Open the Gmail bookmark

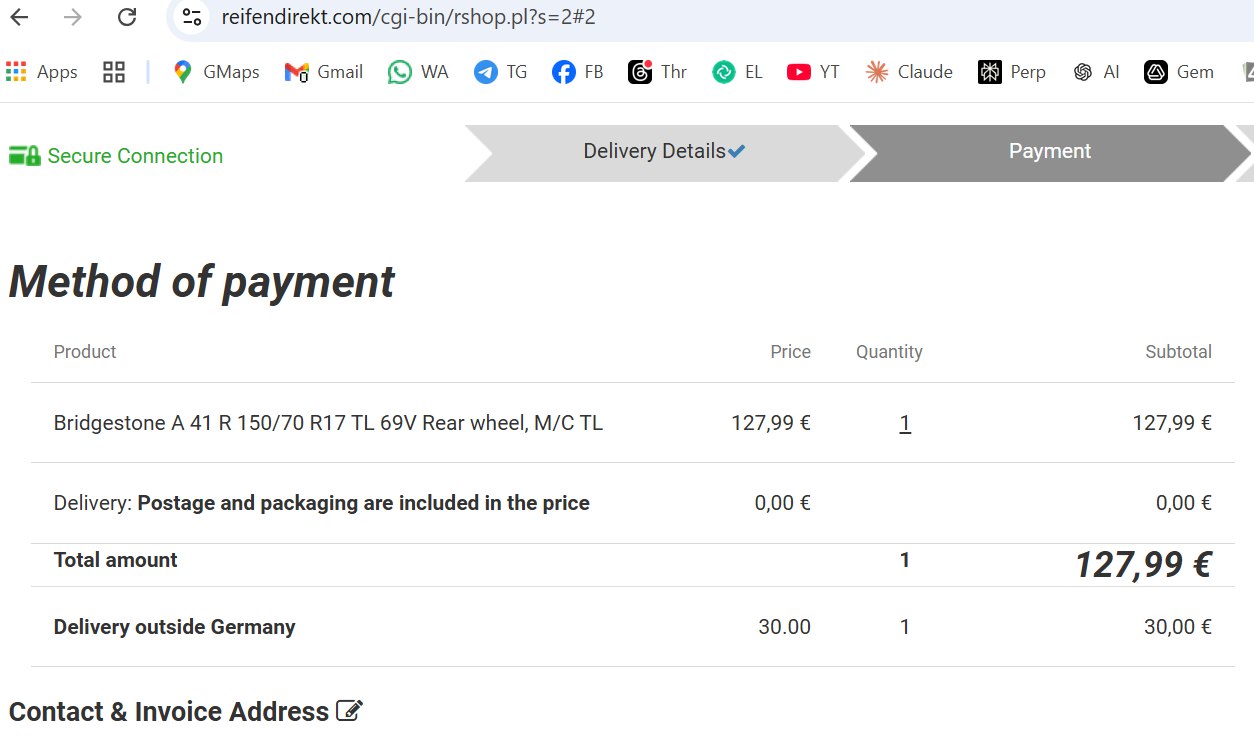click(x=323, y=72)
